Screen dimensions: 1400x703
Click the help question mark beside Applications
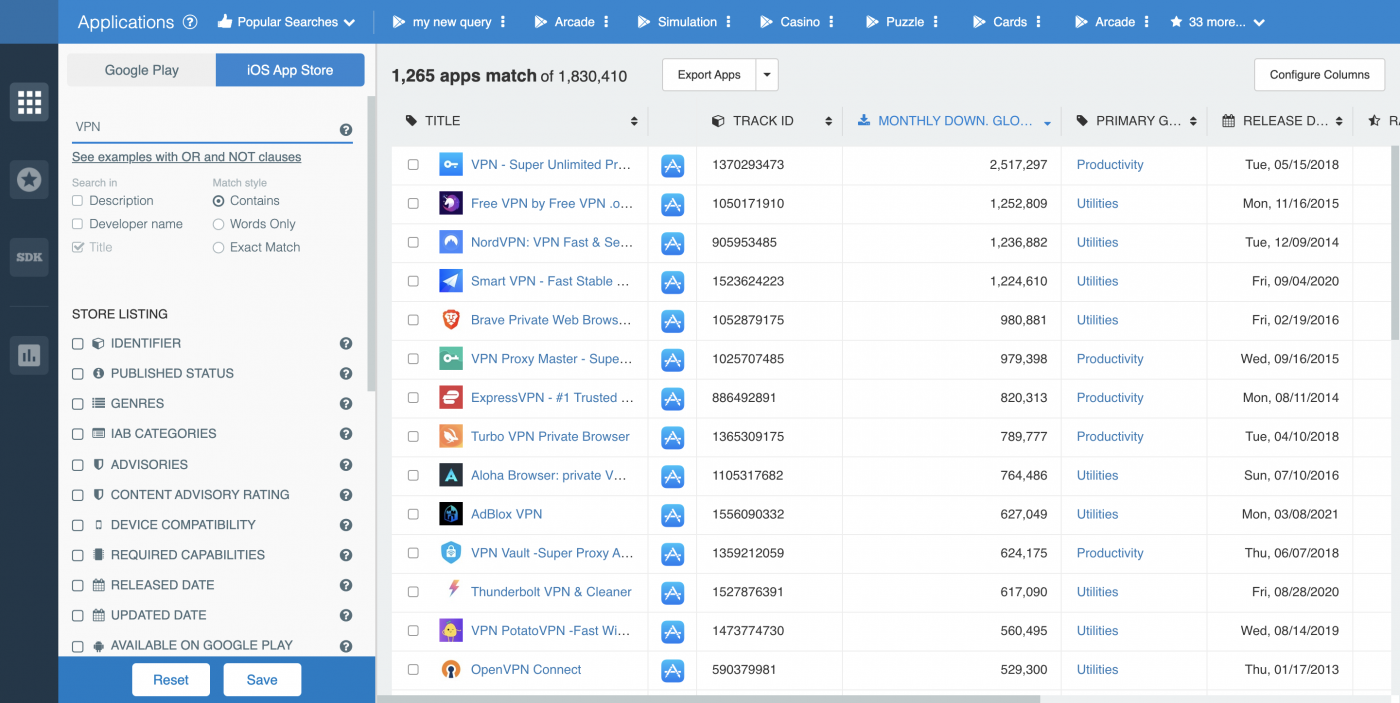[190, 21]
